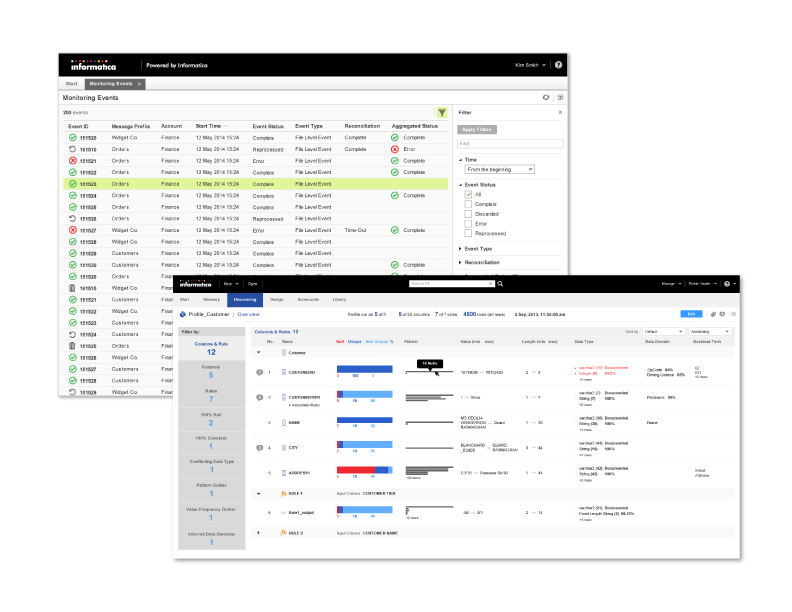Viewport: 792px width, 612px height.
Task: Click error icon for event 151527 Widget Co.
Action: pyautogui.click(x=72, y=230)
